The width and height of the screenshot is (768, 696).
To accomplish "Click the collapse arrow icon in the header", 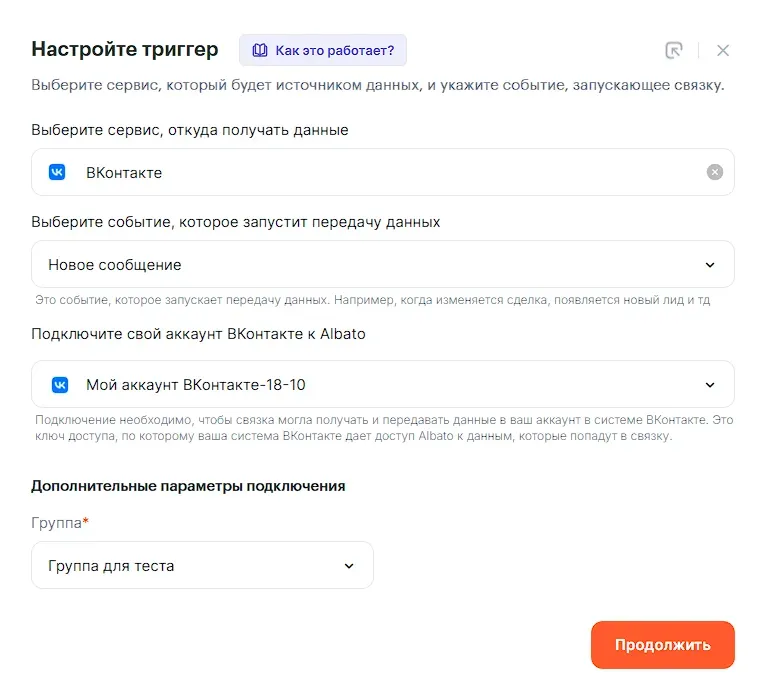I will tap(673, 50).
